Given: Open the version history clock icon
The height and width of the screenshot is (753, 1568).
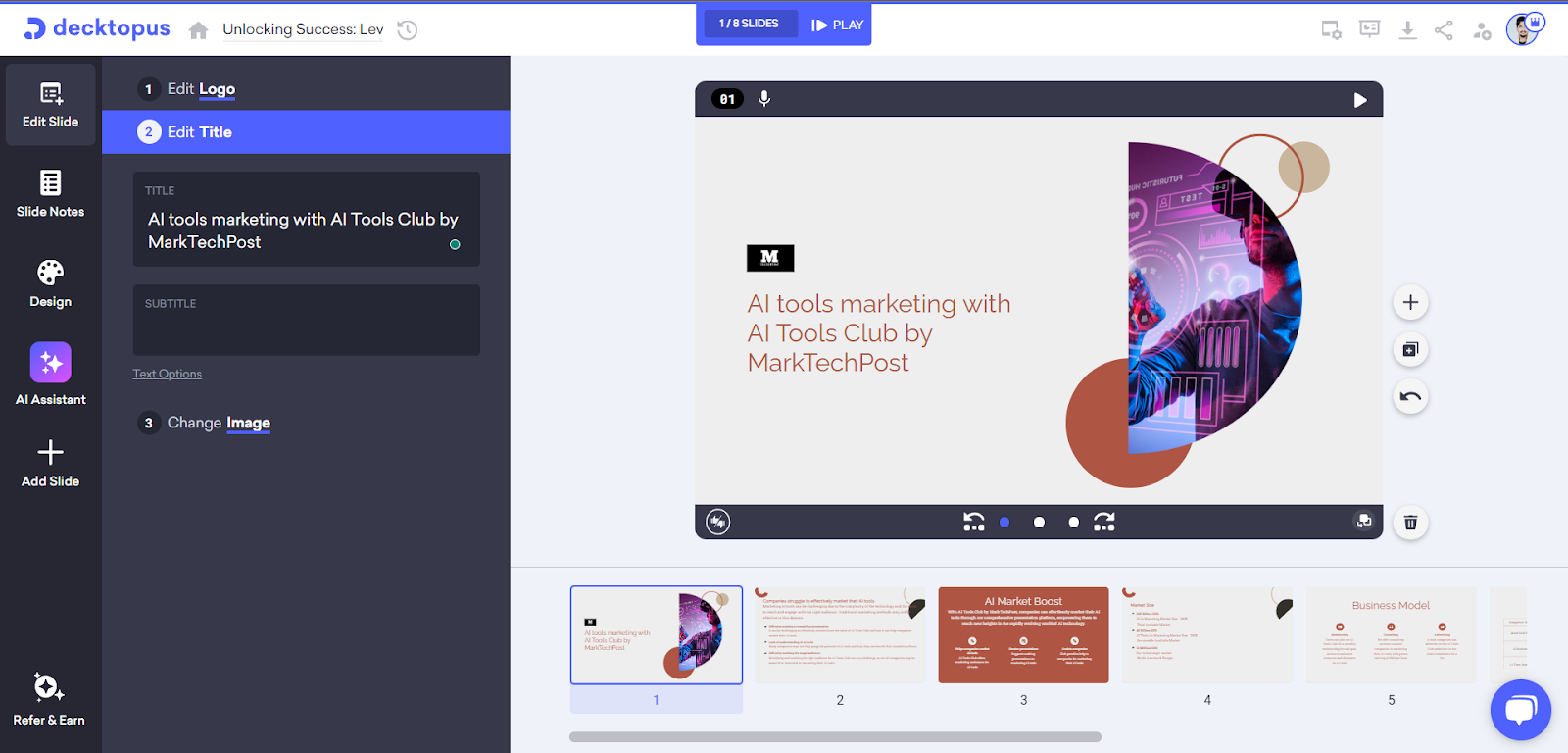Looking at the screenshot, I should (x=408, y=30).
